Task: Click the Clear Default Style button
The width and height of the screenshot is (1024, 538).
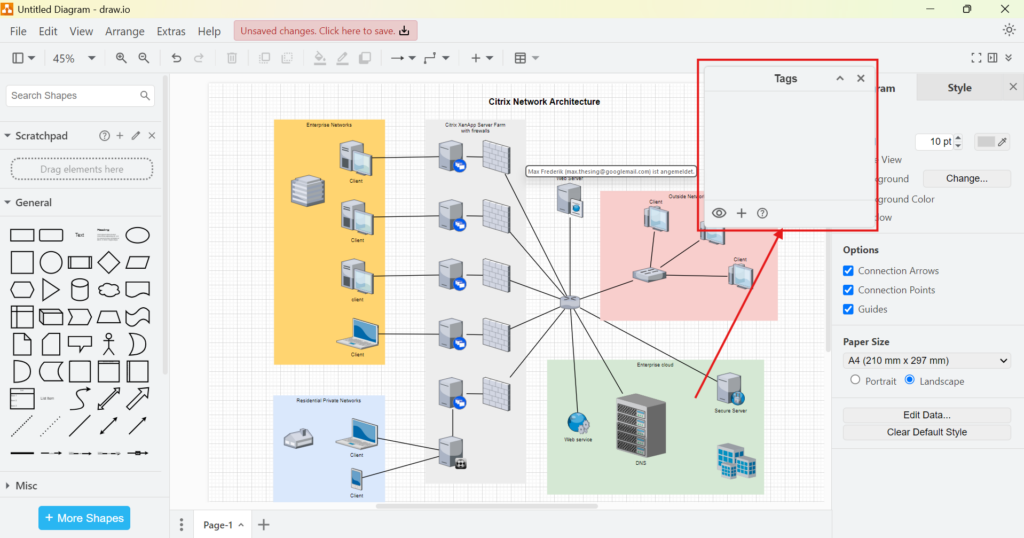Action: tap(927, 432)
